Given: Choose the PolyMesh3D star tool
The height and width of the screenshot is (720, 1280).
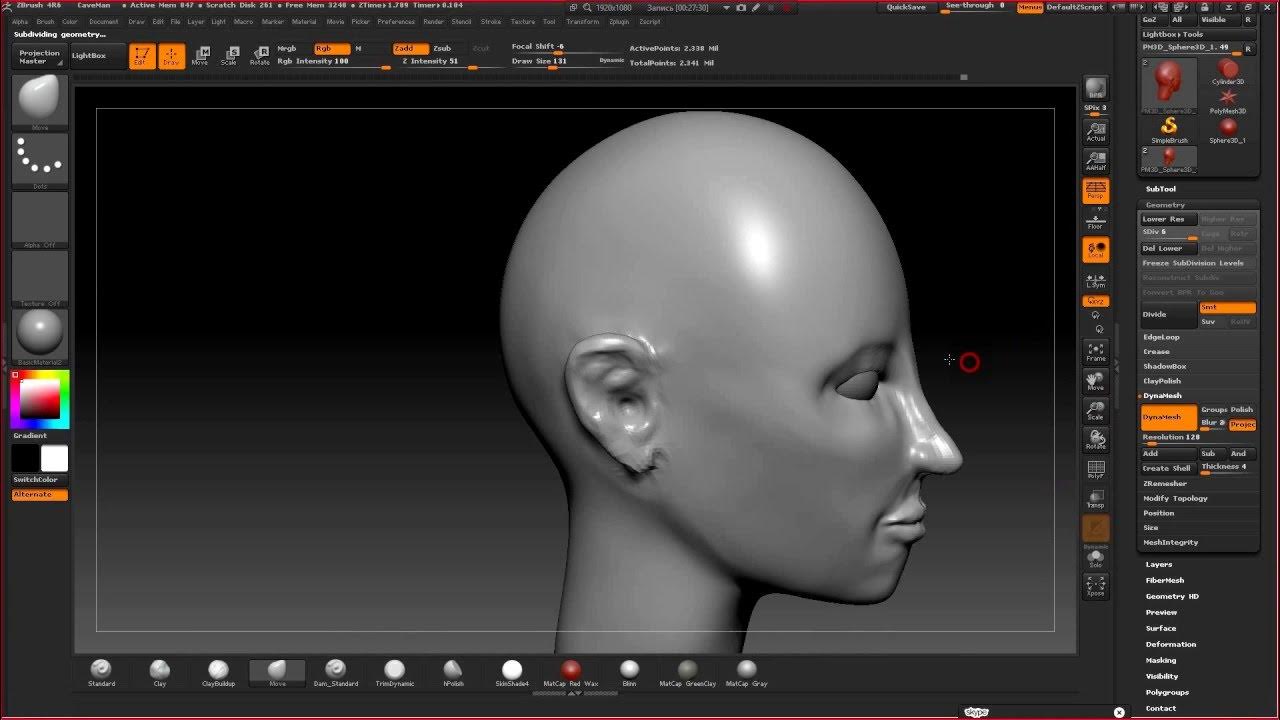Looking at the screenshot, I should click(x=1228, y=99).
